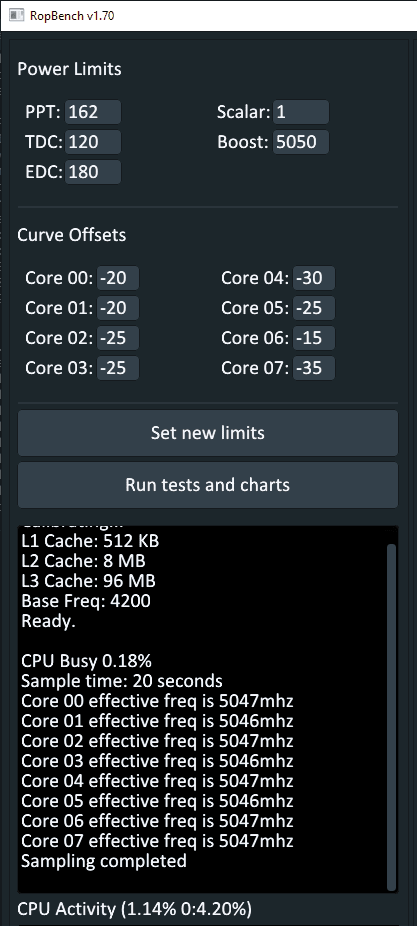Viewport: 417px width, 926px height.
Task: Click the Sampling completed log line
Action: click(104, 861)
